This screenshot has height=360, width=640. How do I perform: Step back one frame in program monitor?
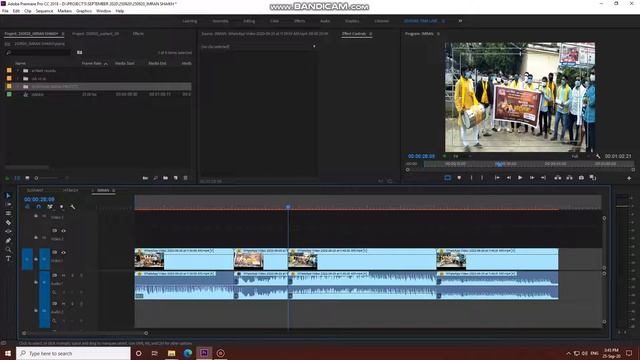tap(509, 178)
